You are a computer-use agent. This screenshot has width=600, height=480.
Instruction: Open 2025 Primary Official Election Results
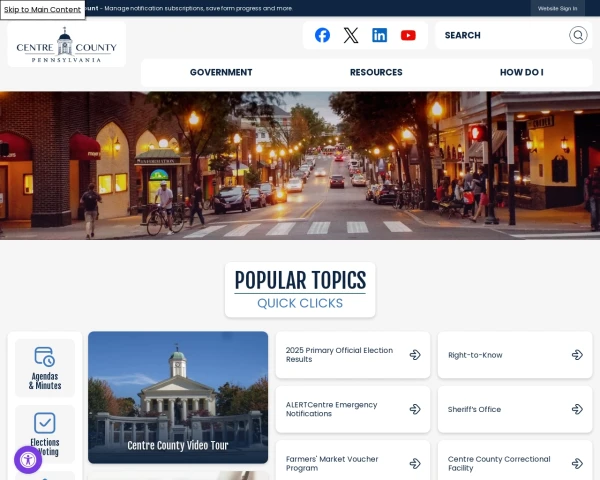pyautogui.click(x=353, y=355)
